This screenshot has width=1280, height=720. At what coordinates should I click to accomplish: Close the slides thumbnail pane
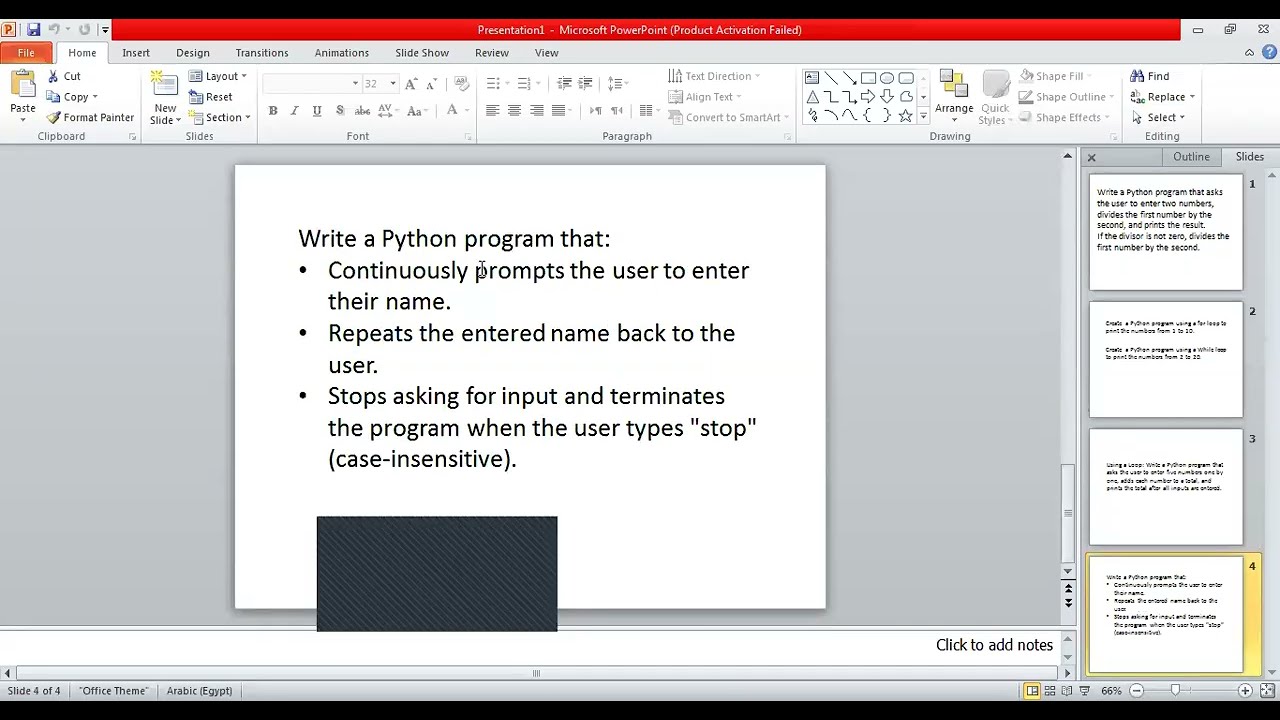(1092, 158)
